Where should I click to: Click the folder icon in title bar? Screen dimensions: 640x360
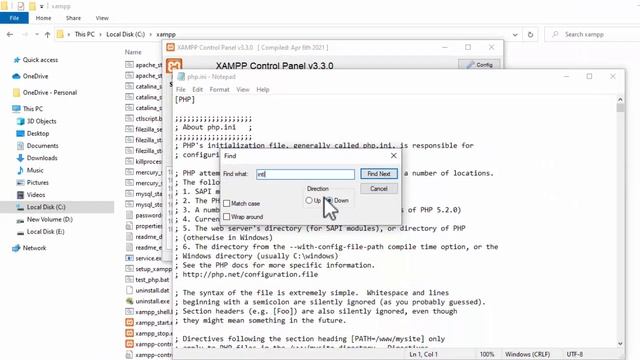pyautogui.click(x=4, y=6)
